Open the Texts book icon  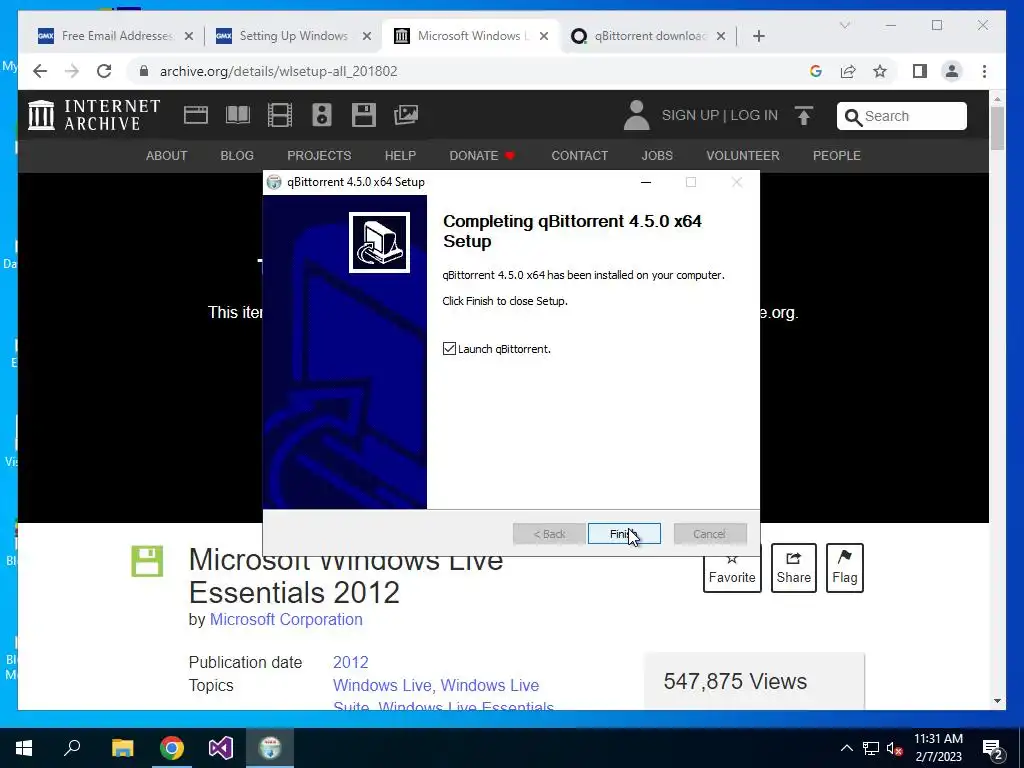pyautogui.click(x=238, y=115)
